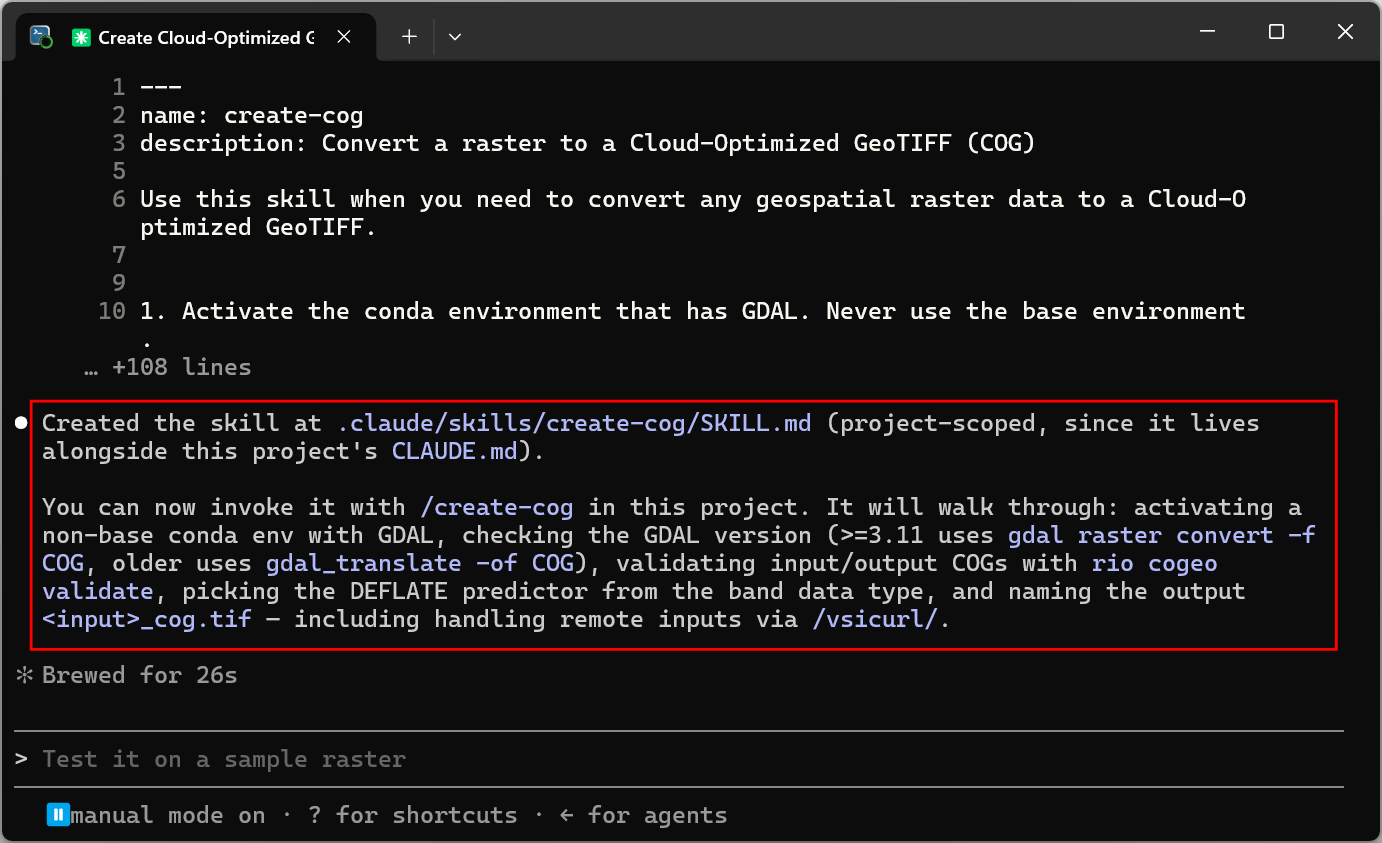This screenshot has width=1382, height=843.
Task: Click the ← for agents hint
Action: click(x=643, y=815)
